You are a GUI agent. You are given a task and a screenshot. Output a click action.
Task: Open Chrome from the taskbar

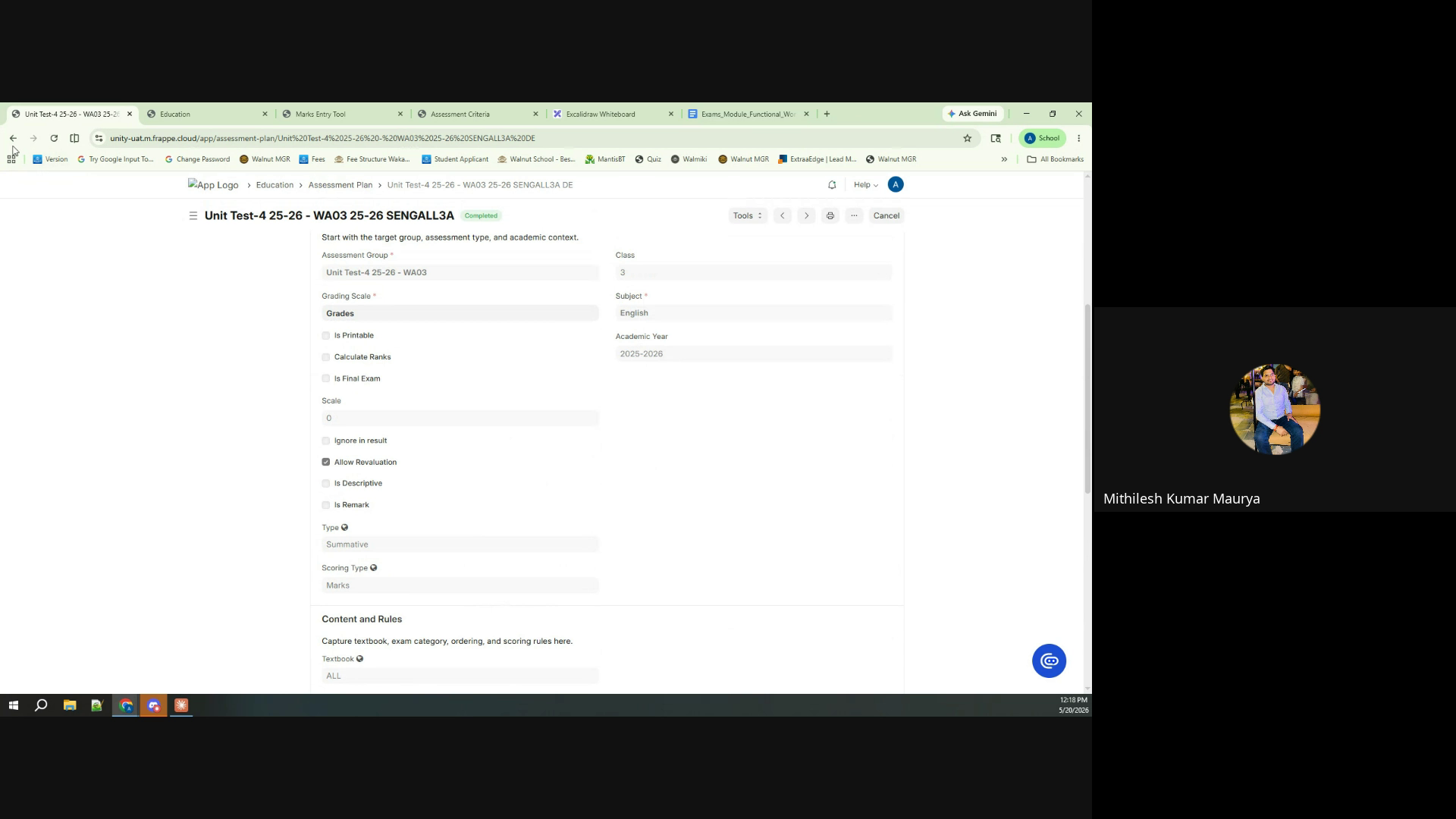pyautogui.click(x=126, y=706)
